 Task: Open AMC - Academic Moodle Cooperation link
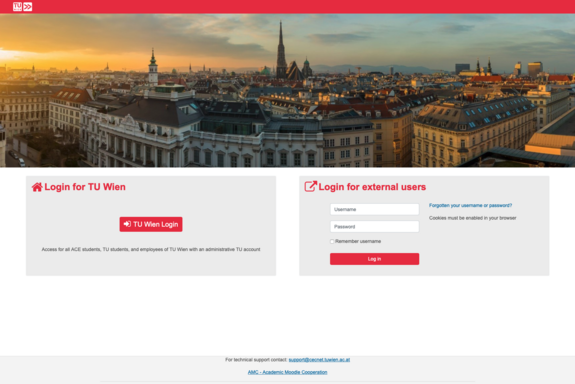coord(288,372)
